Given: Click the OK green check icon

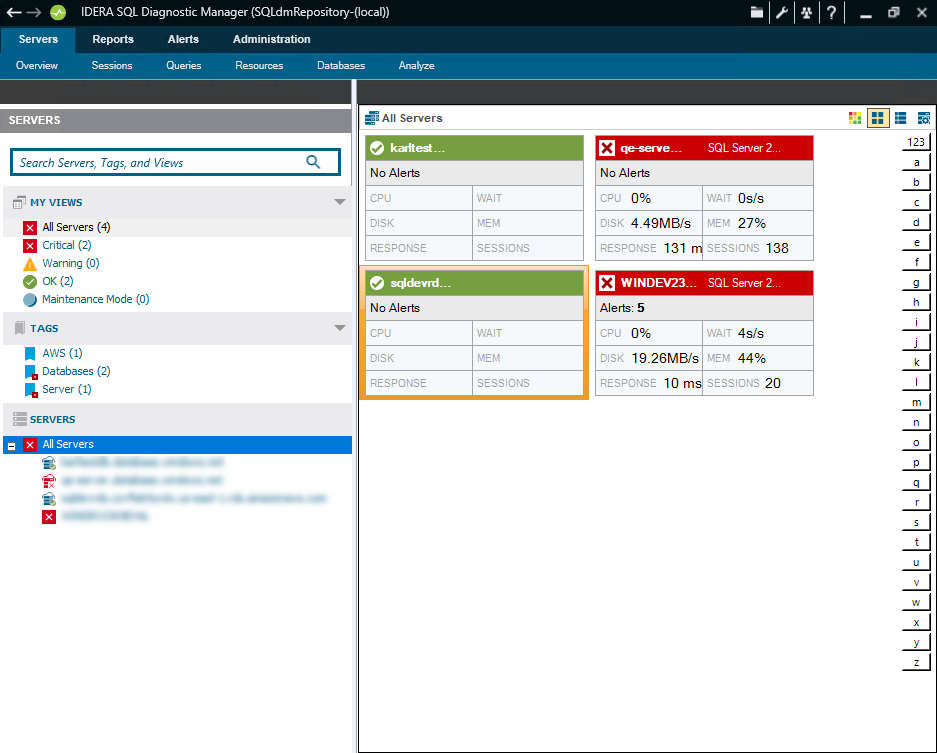Looking at the screenshot, I should point(30,281).
